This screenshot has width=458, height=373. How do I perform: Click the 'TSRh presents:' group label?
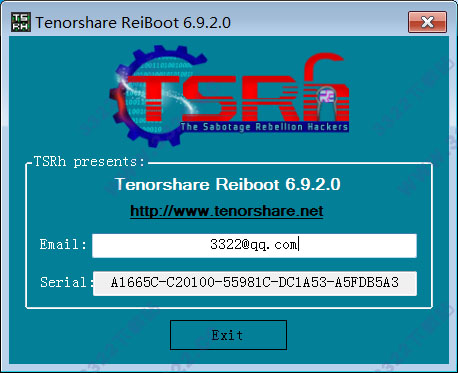[x=89, y=162]
